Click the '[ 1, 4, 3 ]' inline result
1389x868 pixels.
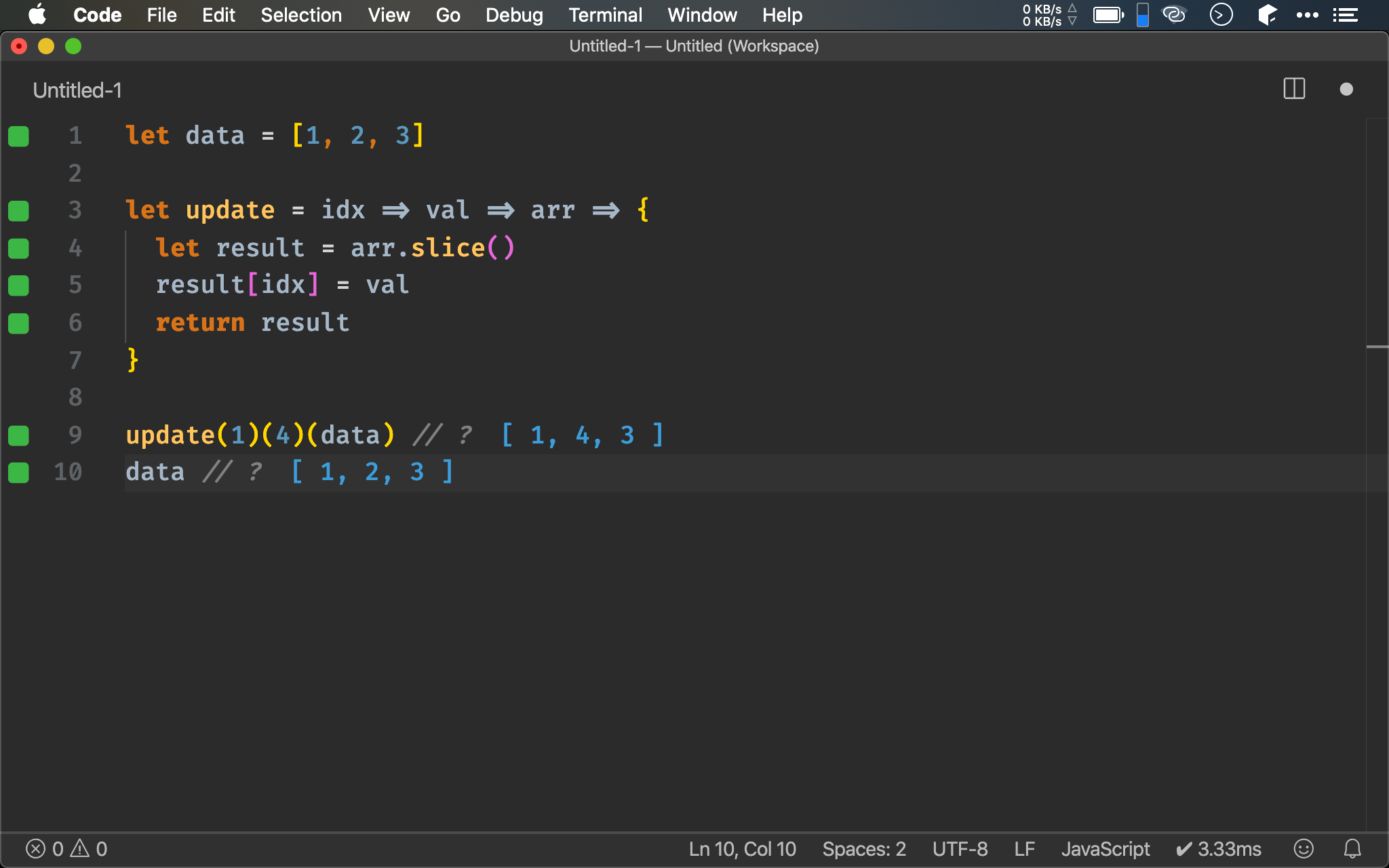tap(583, 435)
